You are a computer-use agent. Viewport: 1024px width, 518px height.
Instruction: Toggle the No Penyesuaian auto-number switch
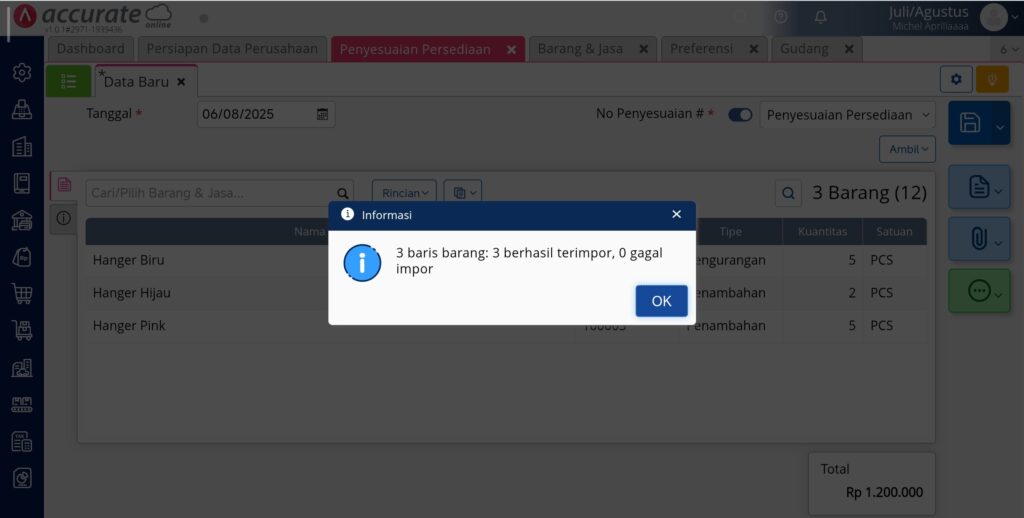pos(740,115)
